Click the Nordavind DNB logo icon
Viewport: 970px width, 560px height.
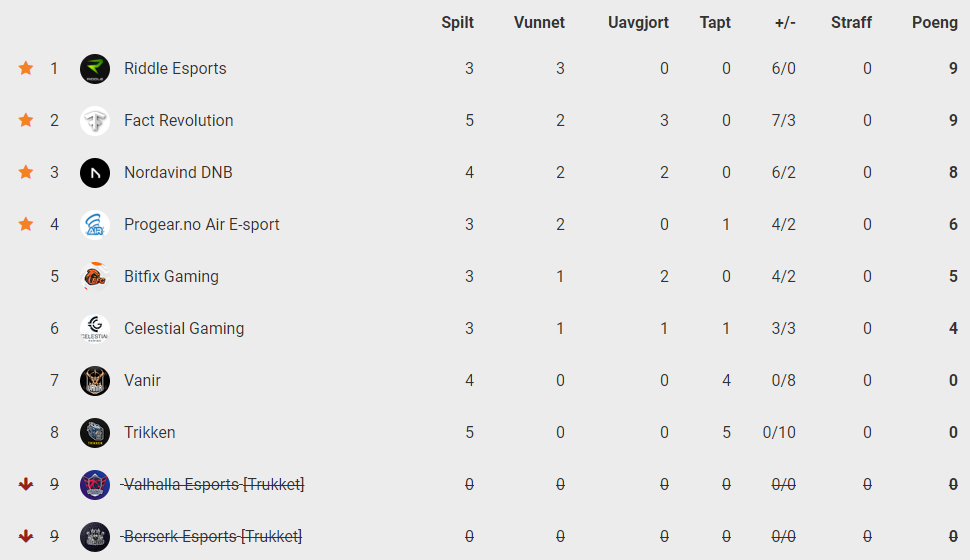point(95,173)
